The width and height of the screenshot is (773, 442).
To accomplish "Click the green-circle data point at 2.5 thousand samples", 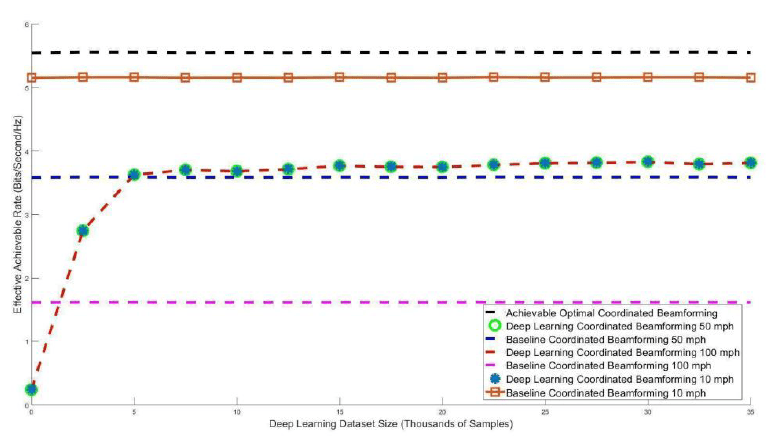I will point(82,231).
